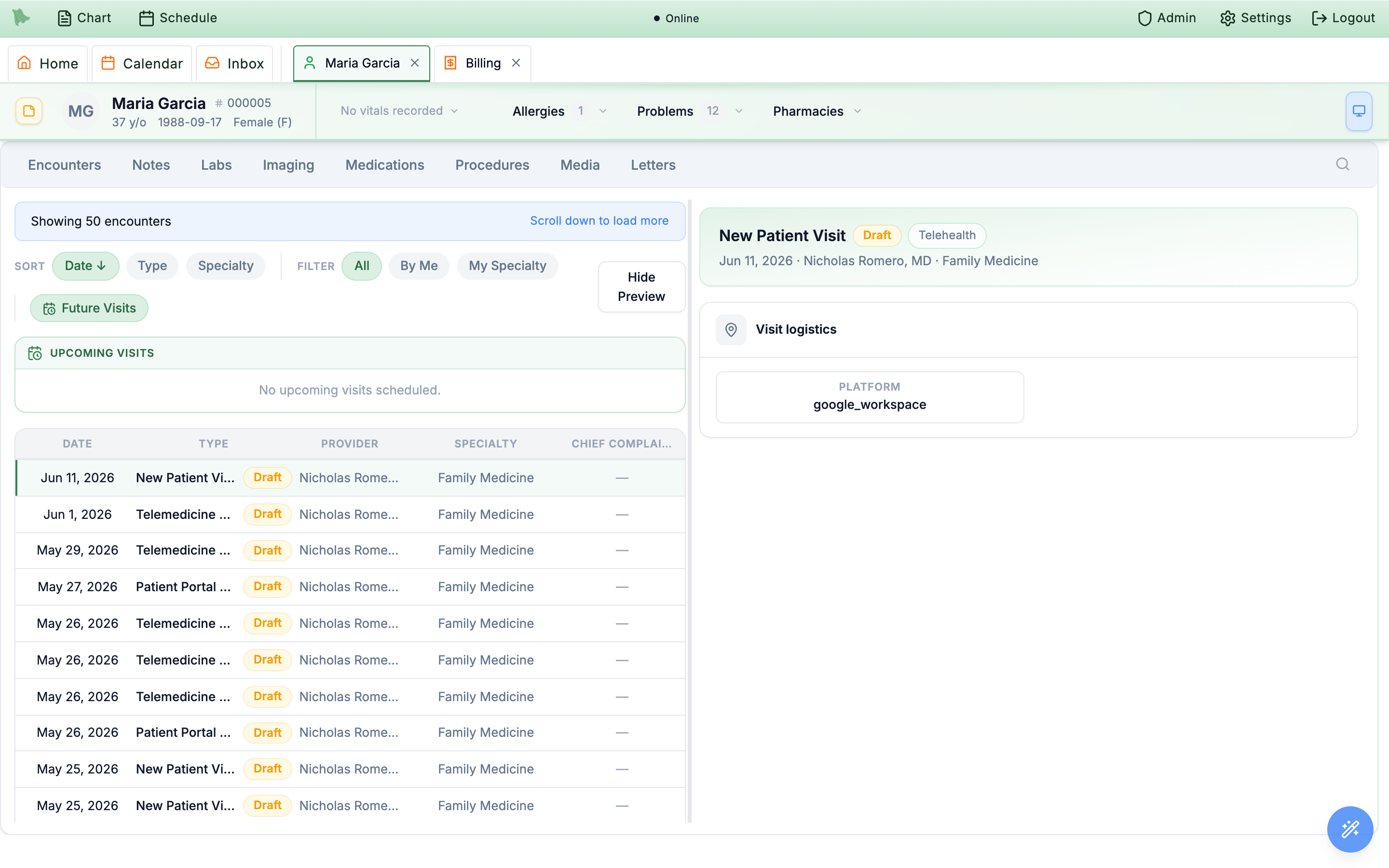This screenshot has height=868, width=1389.
Task: Click the Inbox tray icon
Action: [x=212, y=63]
